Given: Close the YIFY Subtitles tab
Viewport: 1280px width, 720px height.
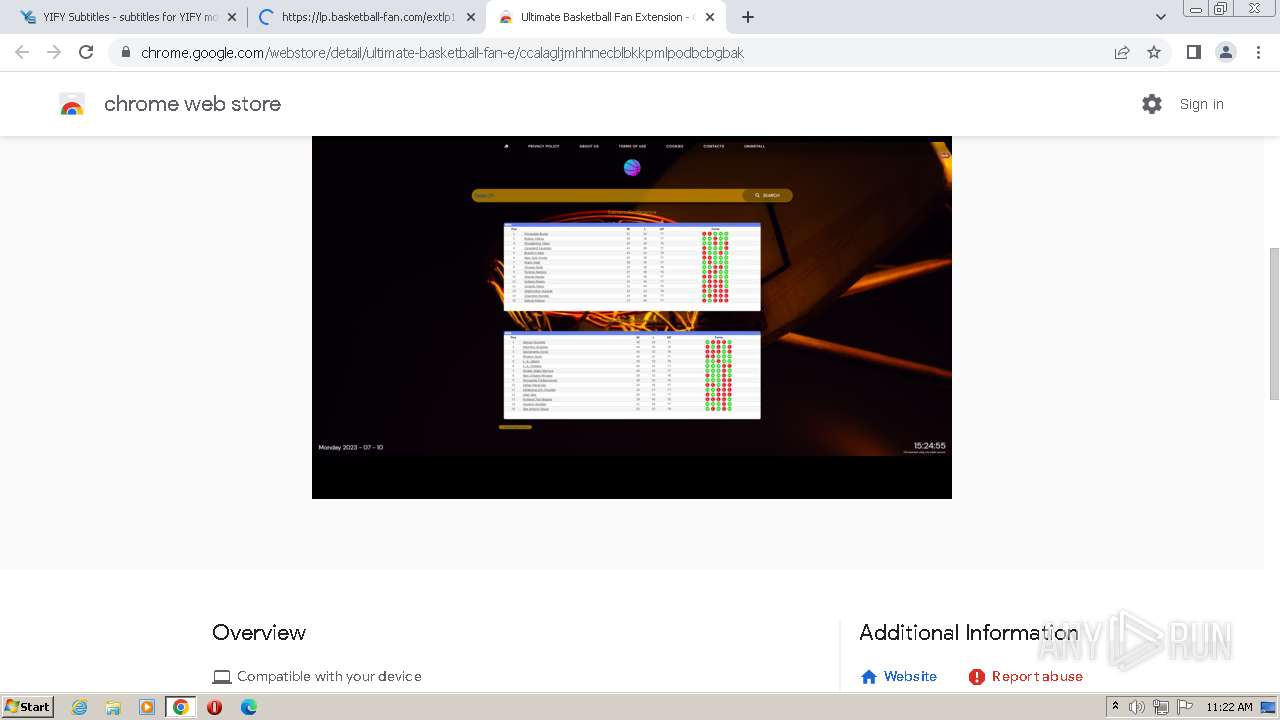Looking at the screenshot, I should click(232, 17).
